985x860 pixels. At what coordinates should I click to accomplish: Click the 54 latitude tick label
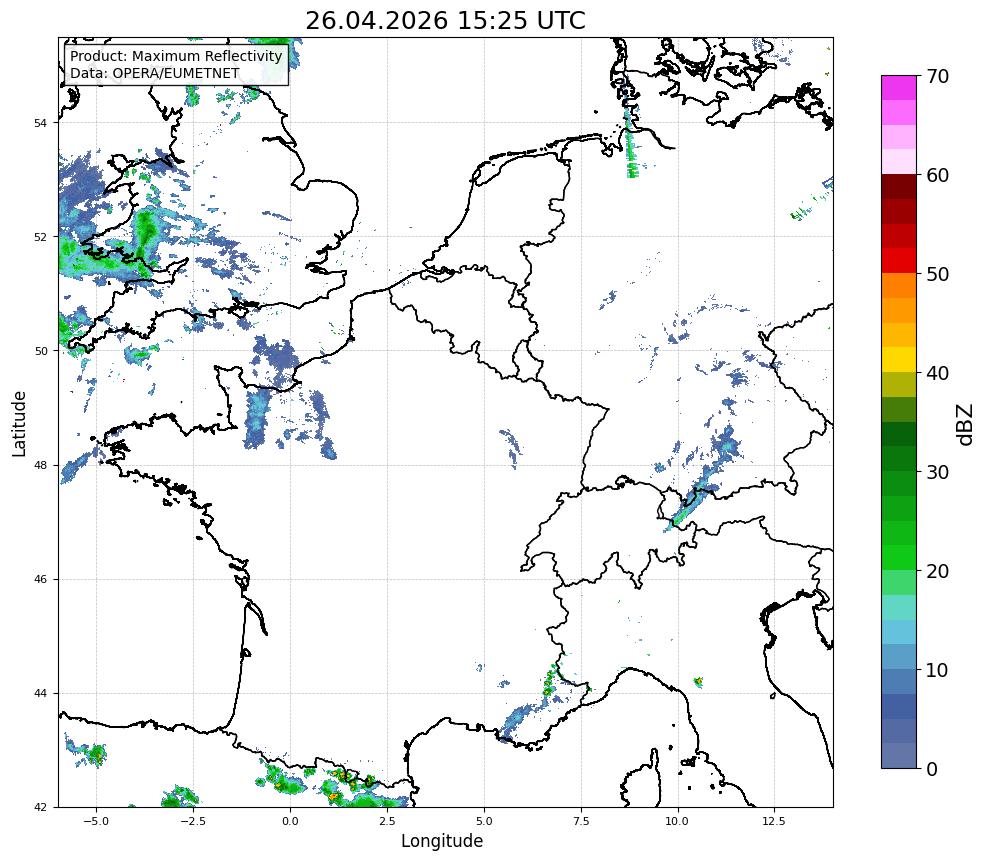(40, 123)
